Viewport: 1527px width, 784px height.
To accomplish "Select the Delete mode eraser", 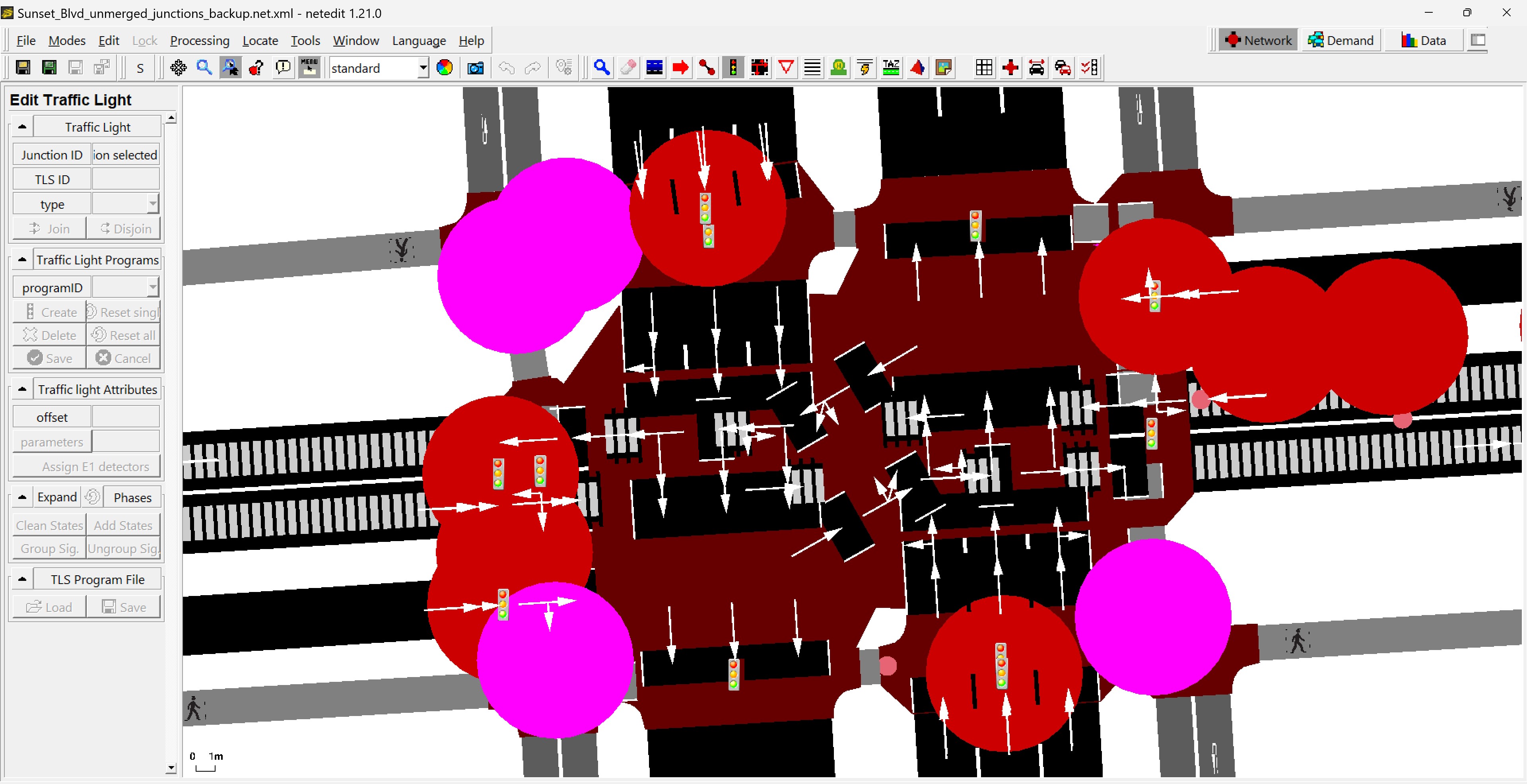I will (x=628, y=68).
